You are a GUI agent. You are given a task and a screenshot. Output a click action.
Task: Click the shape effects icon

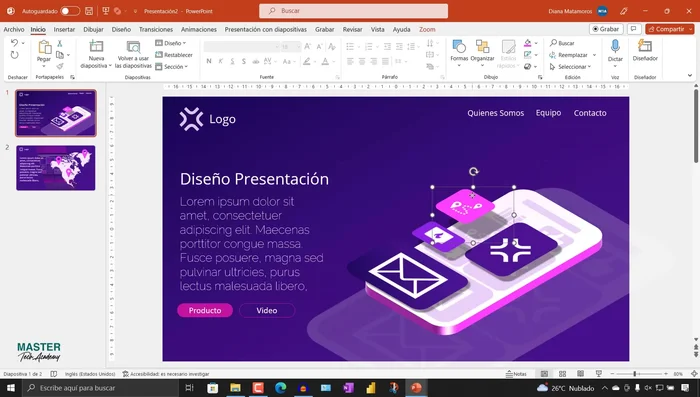[x=528, y=67]
